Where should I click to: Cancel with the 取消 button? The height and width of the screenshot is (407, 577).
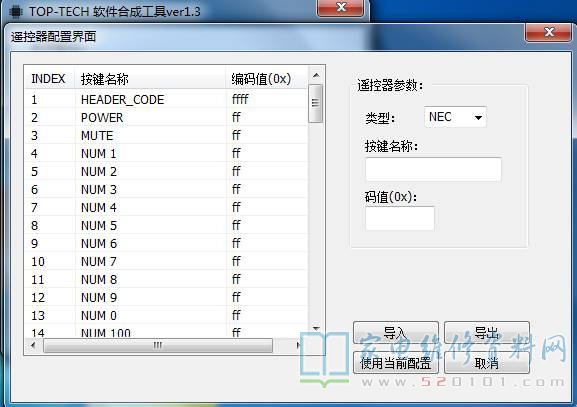pos(486,363)
